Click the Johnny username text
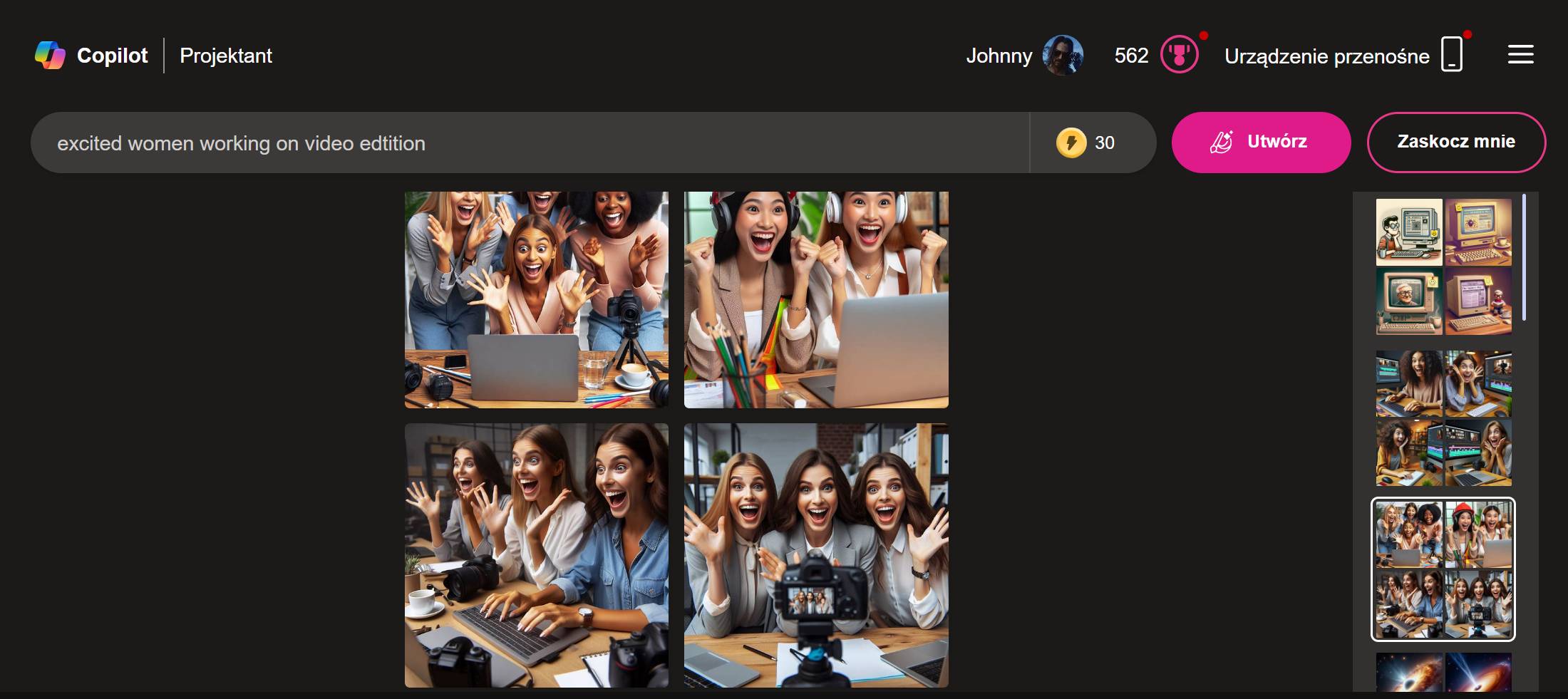This screenshot has width=1568, height=699. [x=999, y=56]
